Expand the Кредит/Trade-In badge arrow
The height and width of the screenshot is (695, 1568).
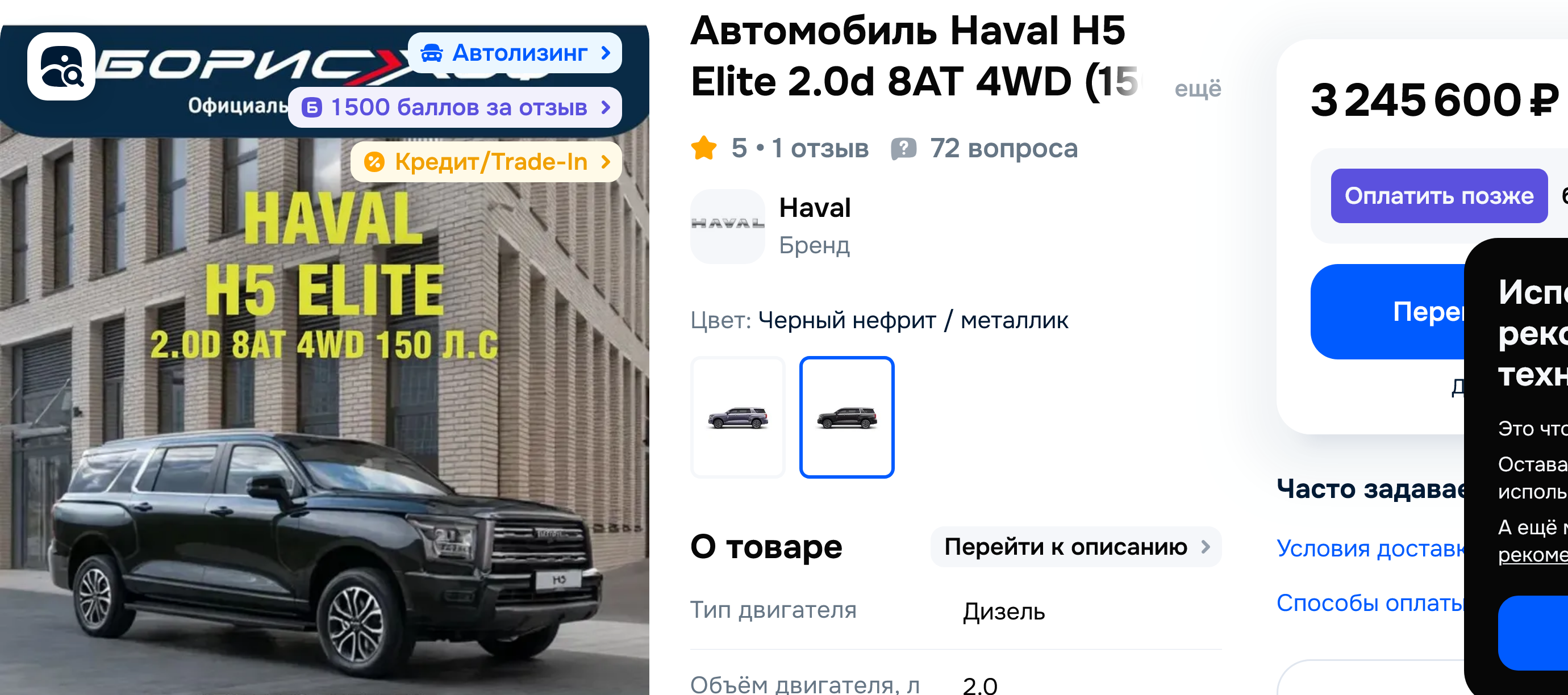click(x=605, y=162)
